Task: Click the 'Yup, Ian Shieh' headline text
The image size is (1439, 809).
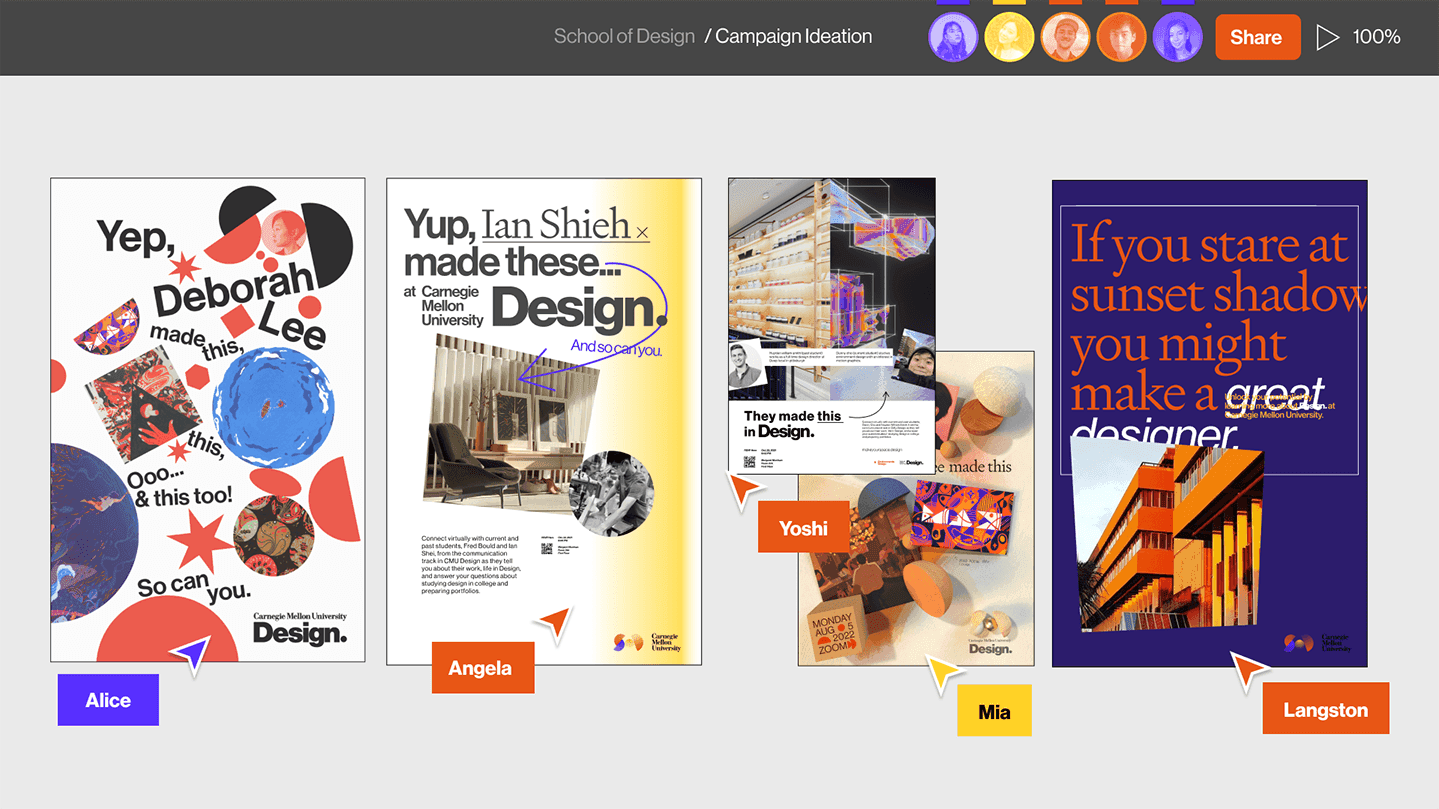Action: click(526, 225)
